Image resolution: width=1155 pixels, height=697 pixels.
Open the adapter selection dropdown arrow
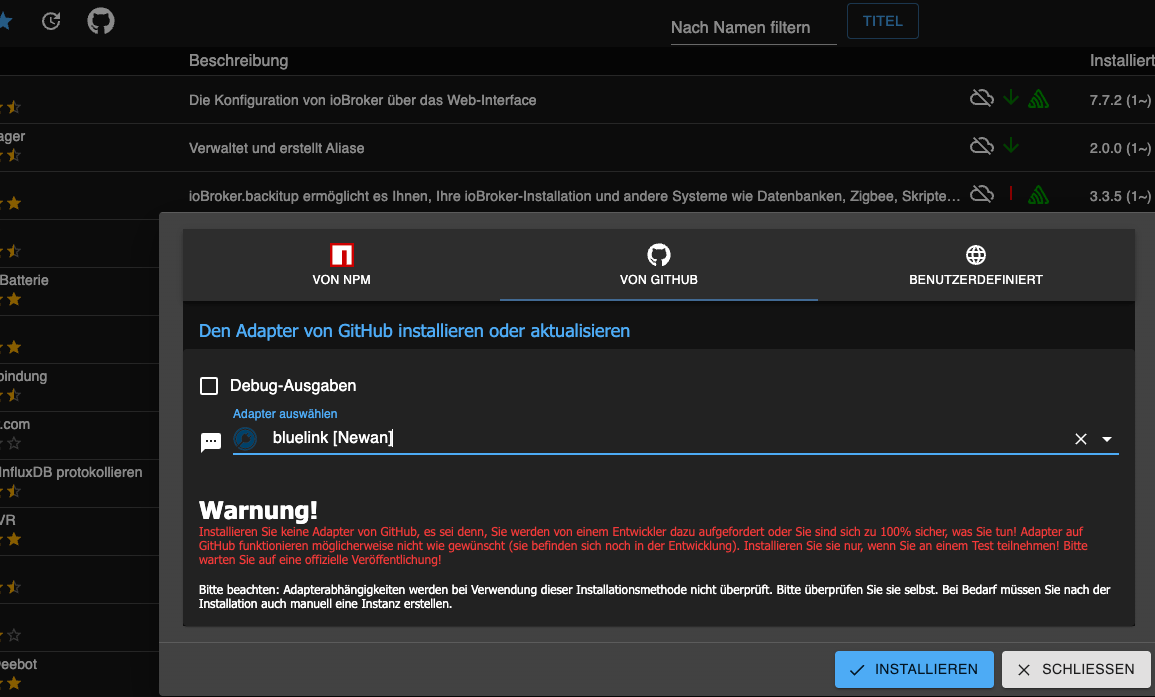[1107, 439]
